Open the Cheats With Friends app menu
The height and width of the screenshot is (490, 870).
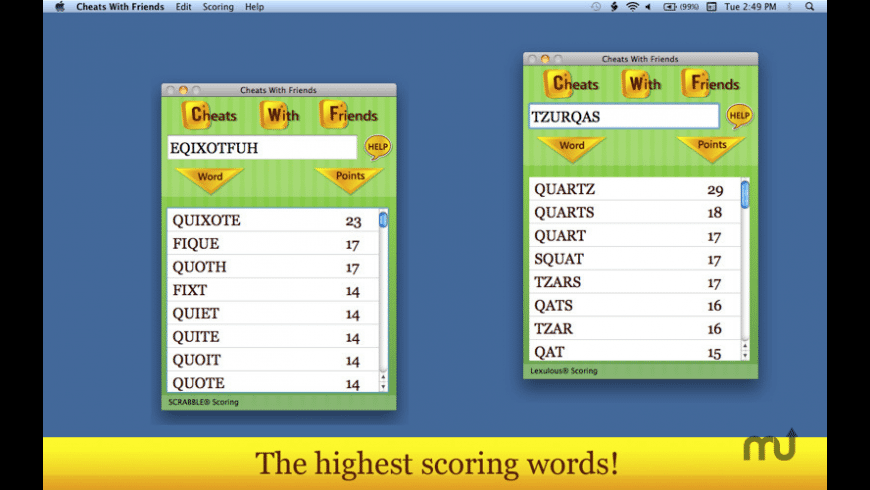[120, 7]
